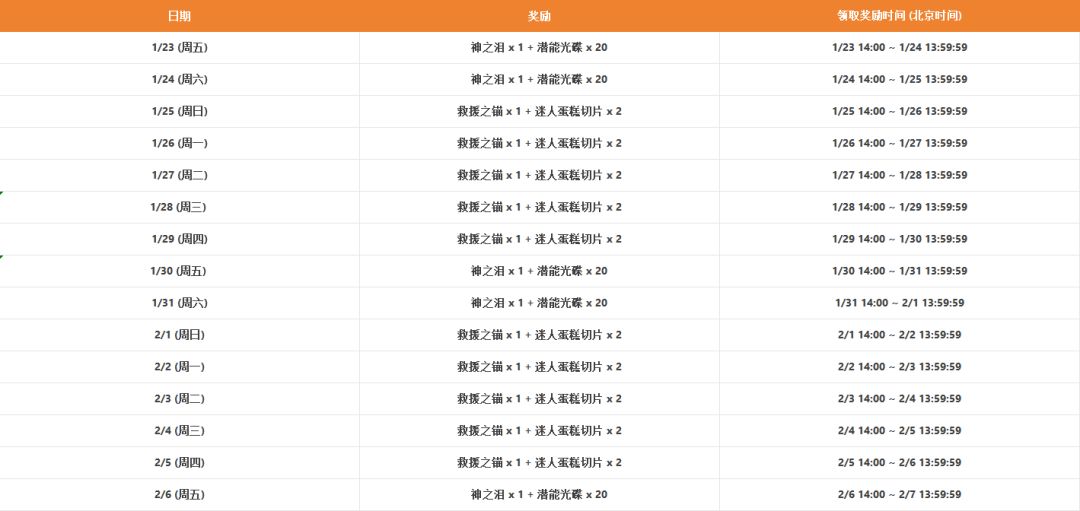Select the 1/23 (周五) date cell
Viewport: 1080px width, 511px height.
click(x=179, y=48)
